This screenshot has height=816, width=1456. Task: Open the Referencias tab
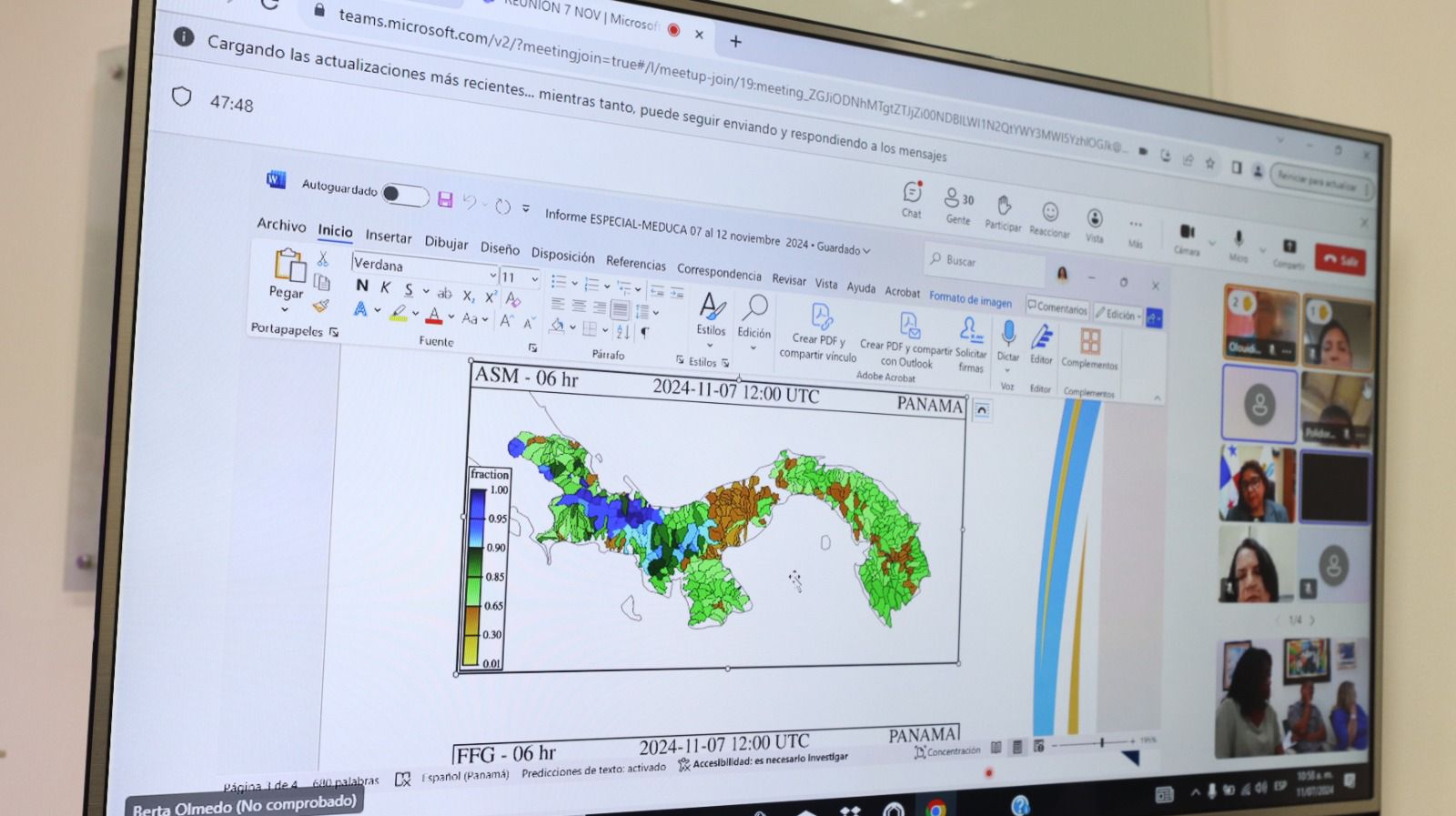(x=635, y=264)
